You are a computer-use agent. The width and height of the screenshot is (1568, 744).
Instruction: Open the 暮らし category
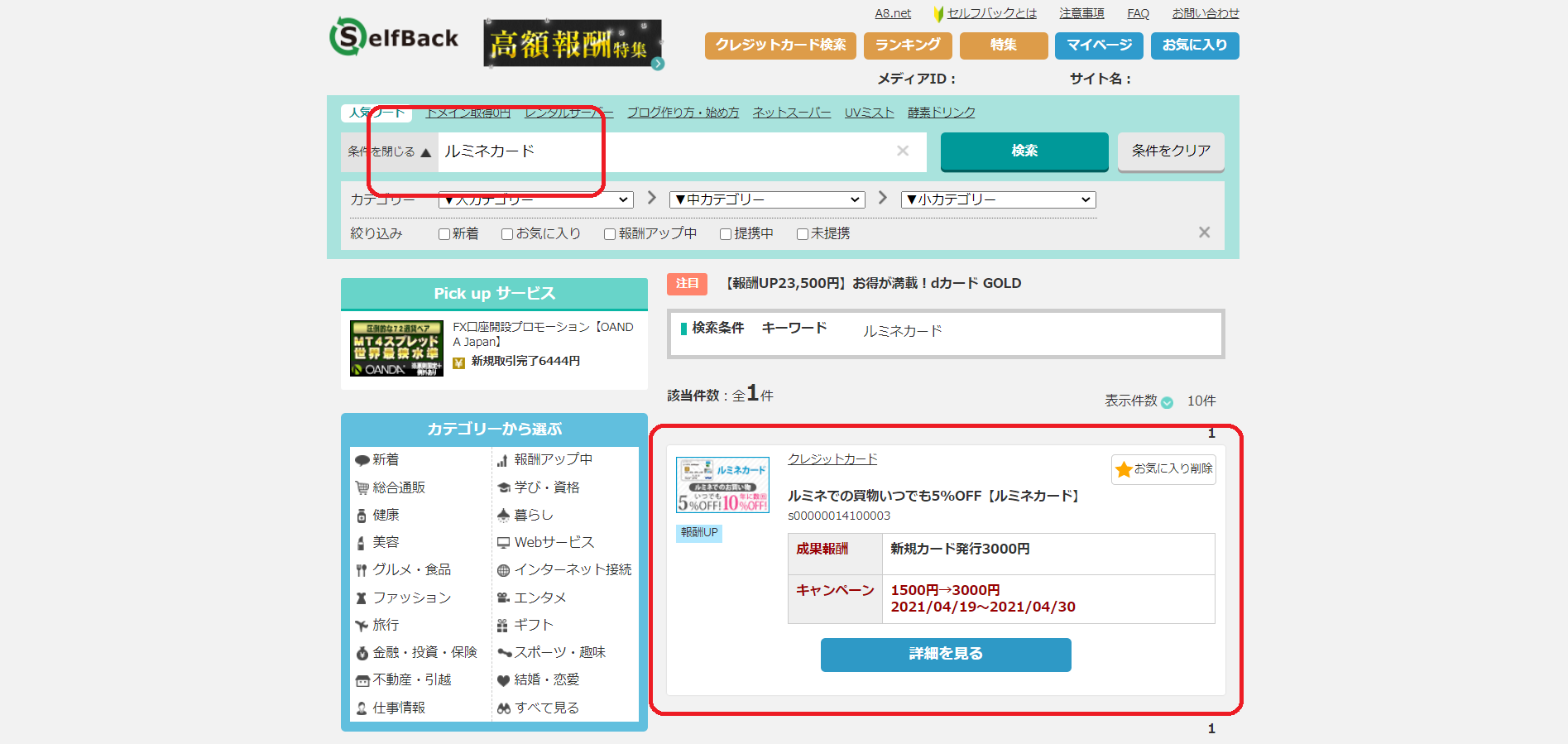coord(525,515)
